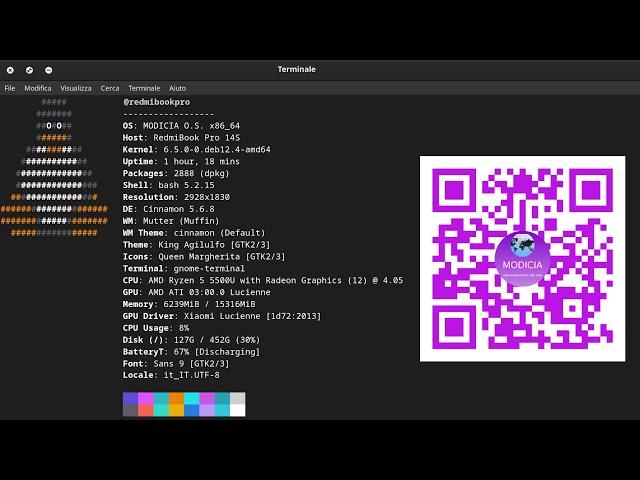Click the BatteryT: 67% [Discharging] line
This screenshot has height=480, width=640.
click(x=191, y=351)
